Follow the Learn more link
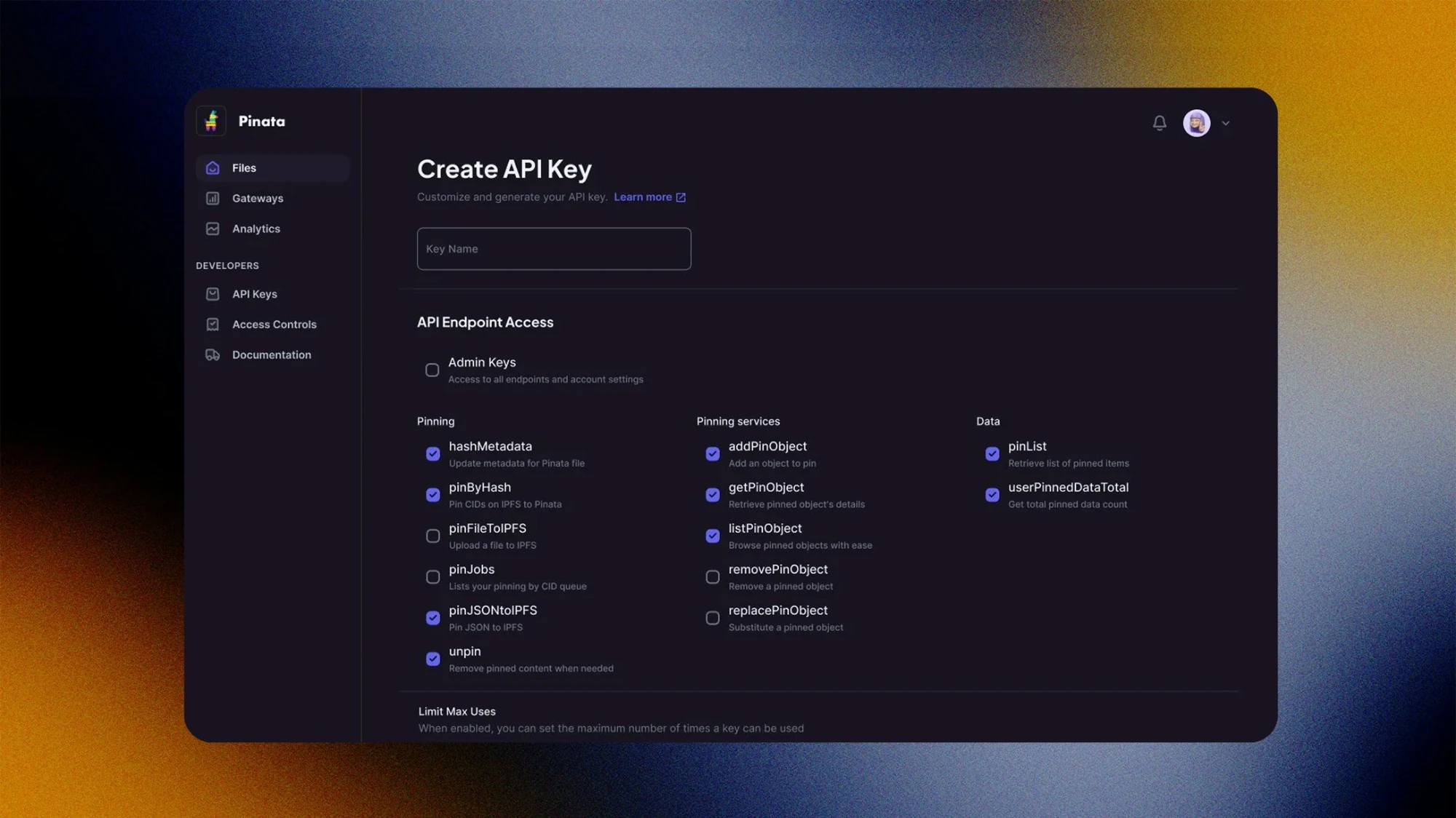The height and width of the screenshot is (818, 1456). [x=643, y=197]
